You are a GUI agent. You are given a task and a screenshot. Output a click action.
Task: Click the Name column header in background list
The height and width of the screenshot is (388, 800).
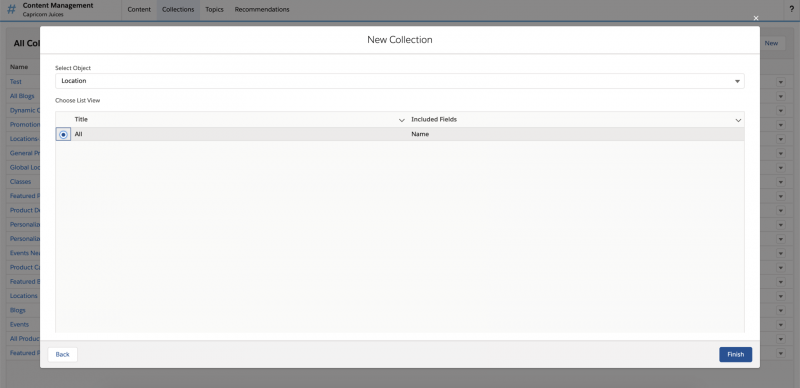tap(19, 67)
